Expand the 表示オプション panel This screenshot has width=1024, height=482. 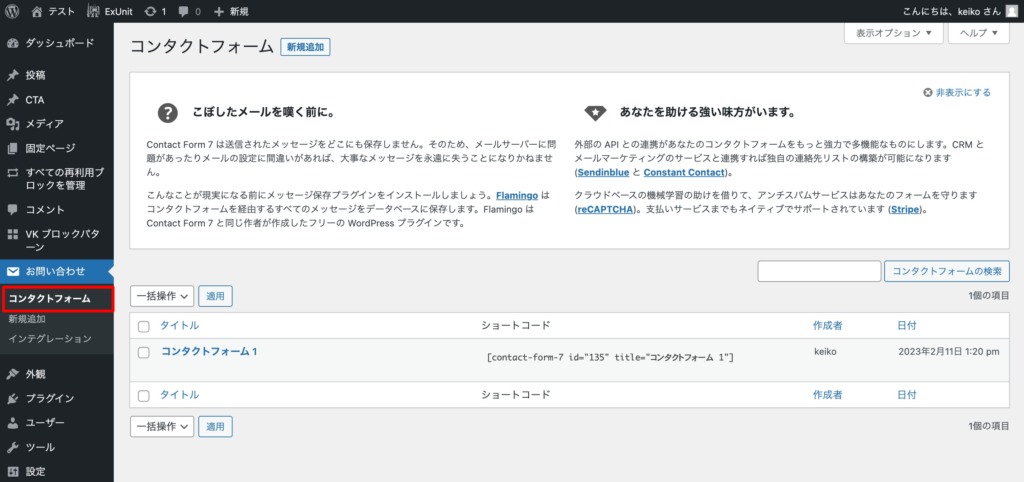pos(893,33)
